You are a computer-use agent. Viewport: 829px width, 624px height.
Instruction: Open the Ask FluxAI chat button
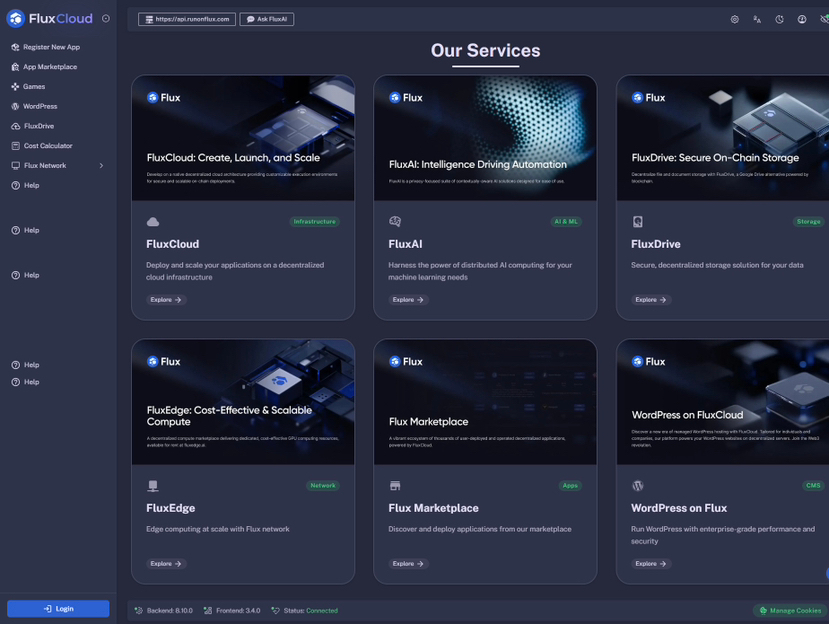[266, 19]
